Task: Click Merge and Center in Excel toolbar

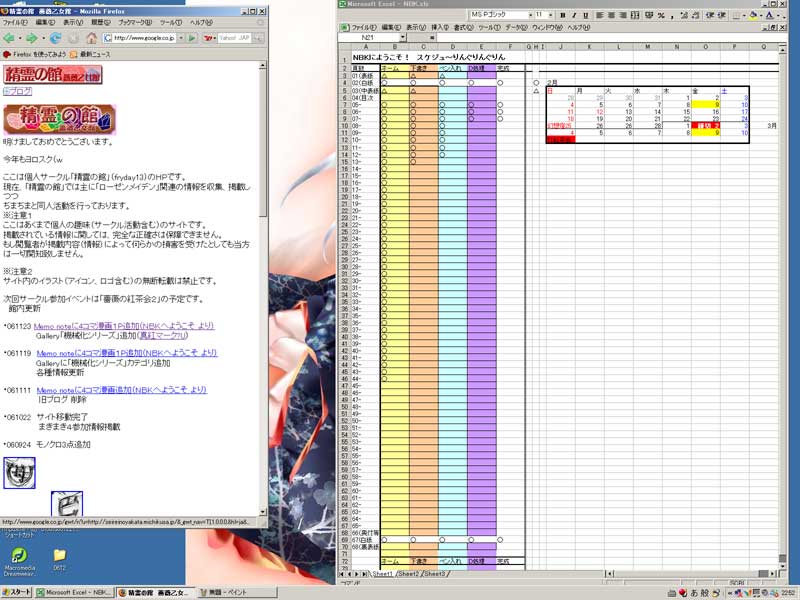Action: (635, 15)
